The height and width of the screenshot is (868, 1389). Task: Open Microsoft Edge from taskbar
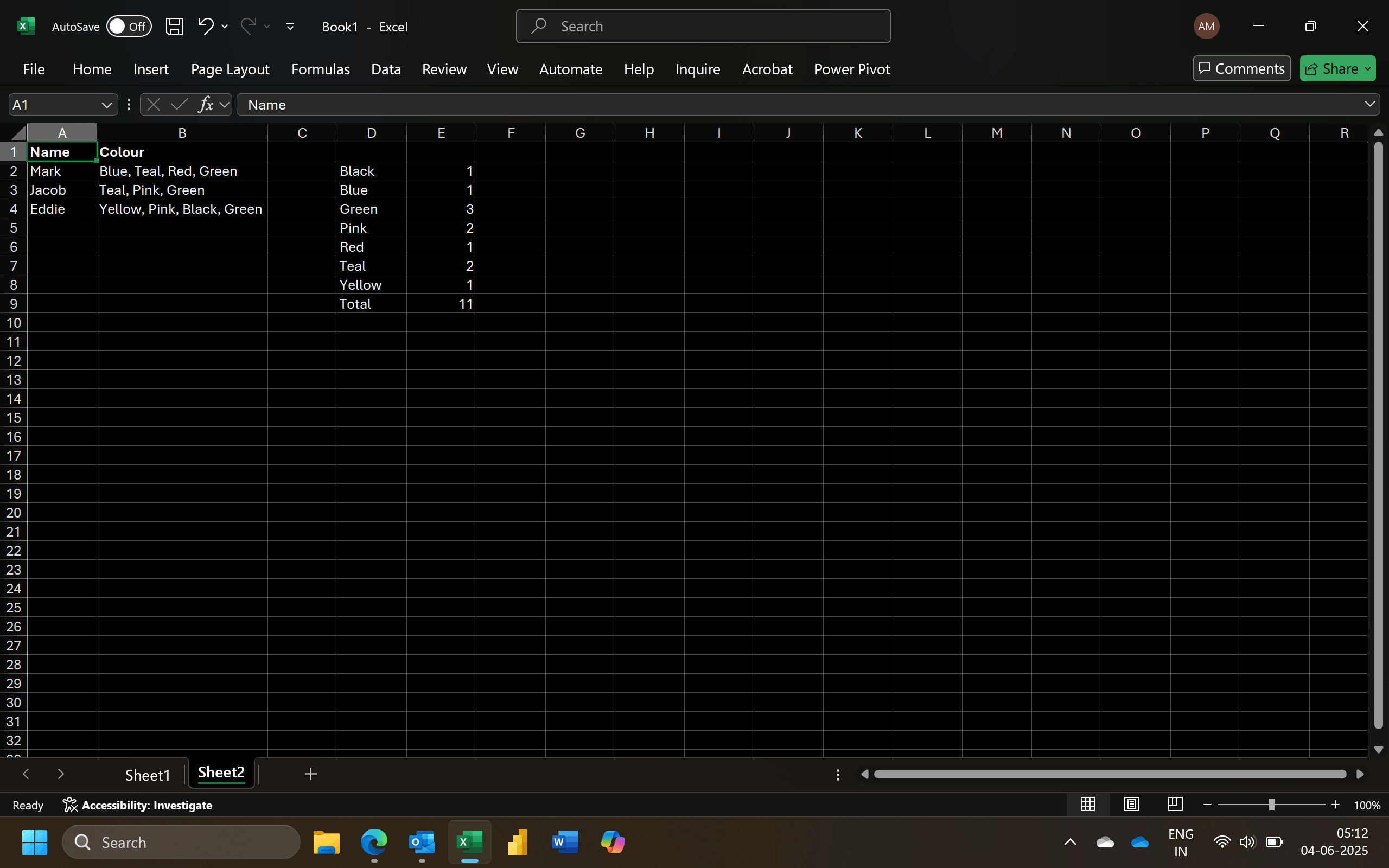click(374, 842)
